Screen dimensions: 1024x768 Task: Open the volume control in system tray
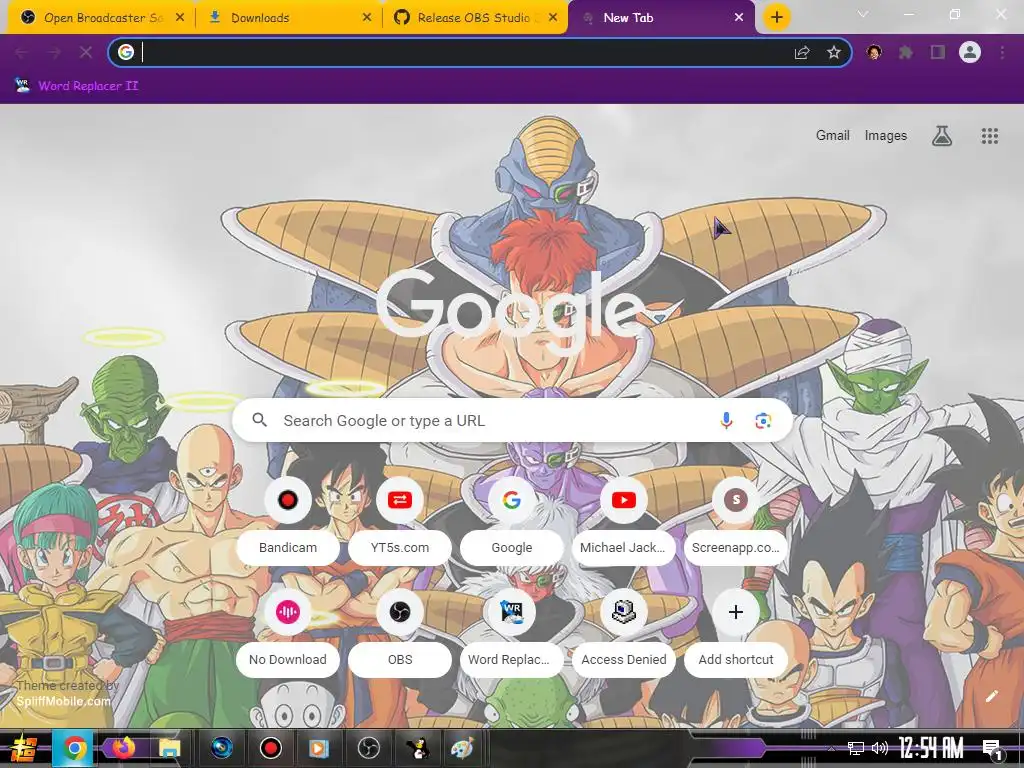880,748
